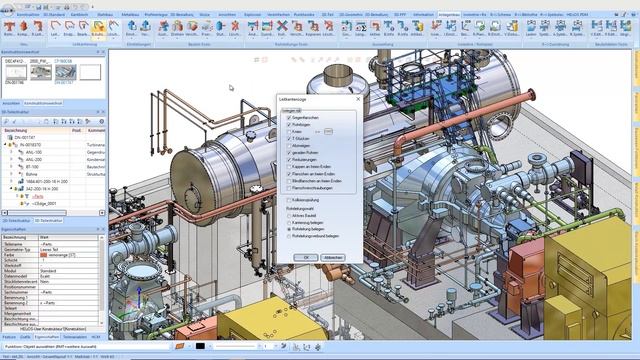This screenshot has width=640, height=360.
Task: Click the line width slider in bottom toolbar
Action: [237, 346]
